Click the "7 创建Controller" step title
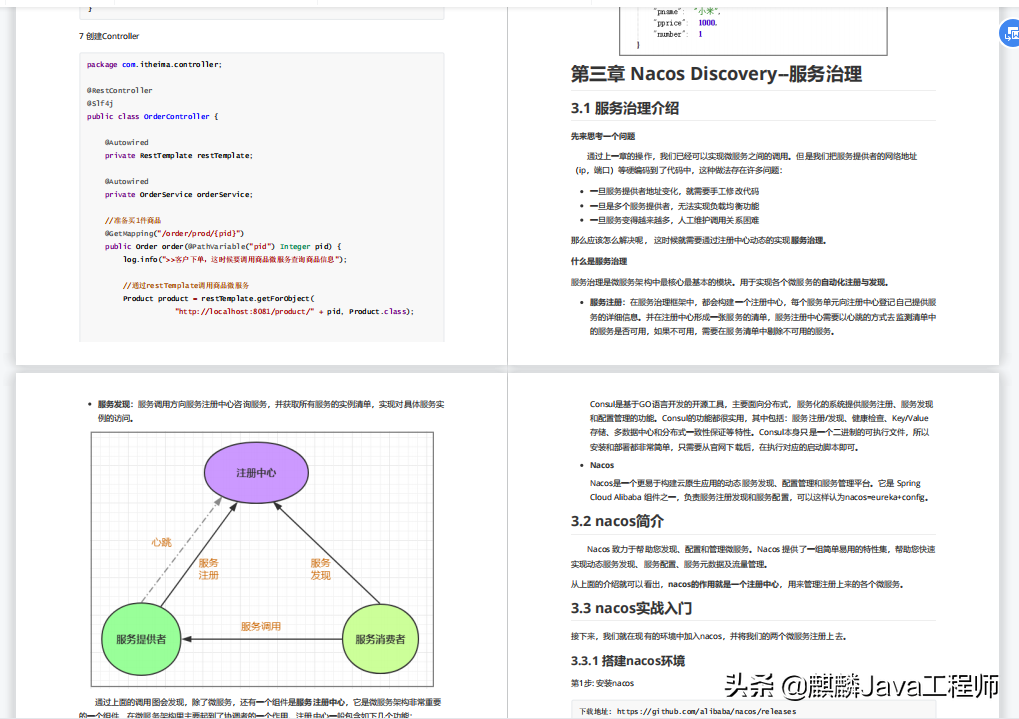 109,36
